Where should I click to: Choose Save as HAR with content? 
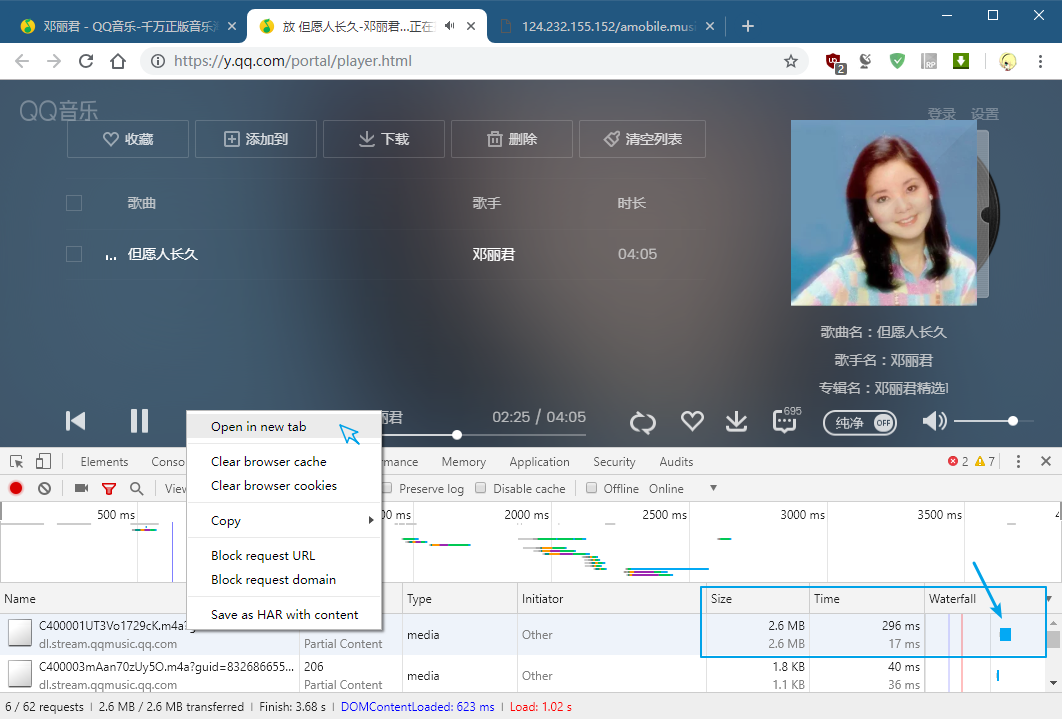(x=284, y=615)
